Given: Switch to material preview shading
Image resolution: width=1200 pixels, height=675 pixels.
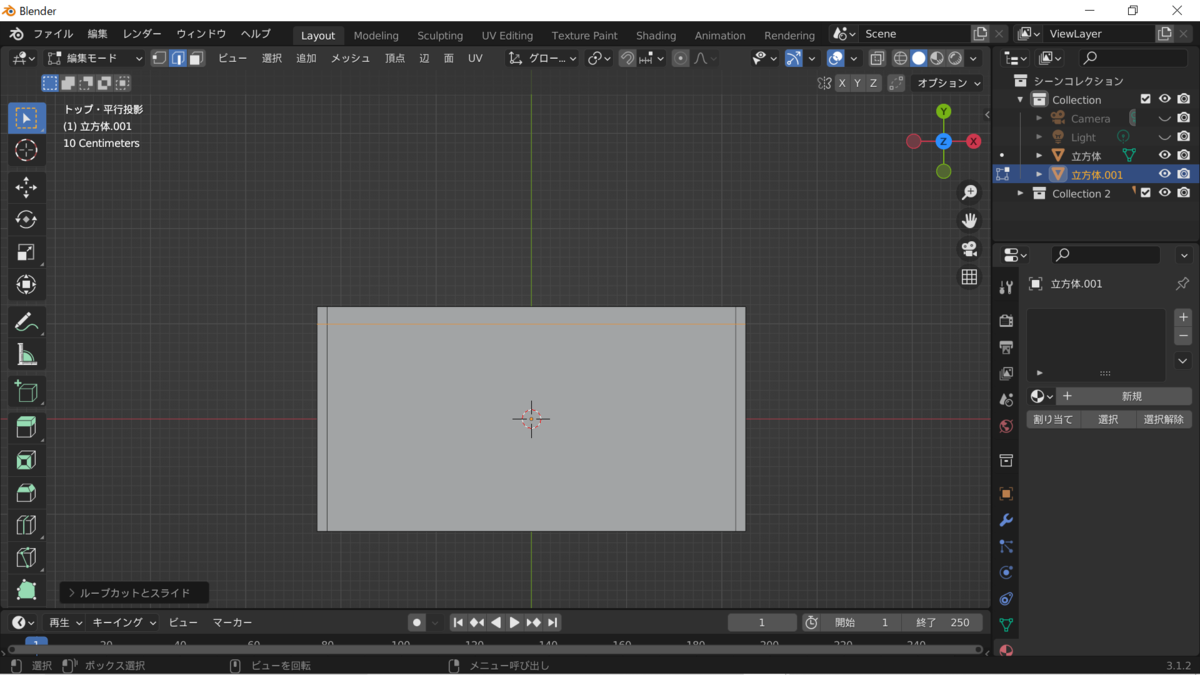Looking at the screenshot, I should (937, 58).
